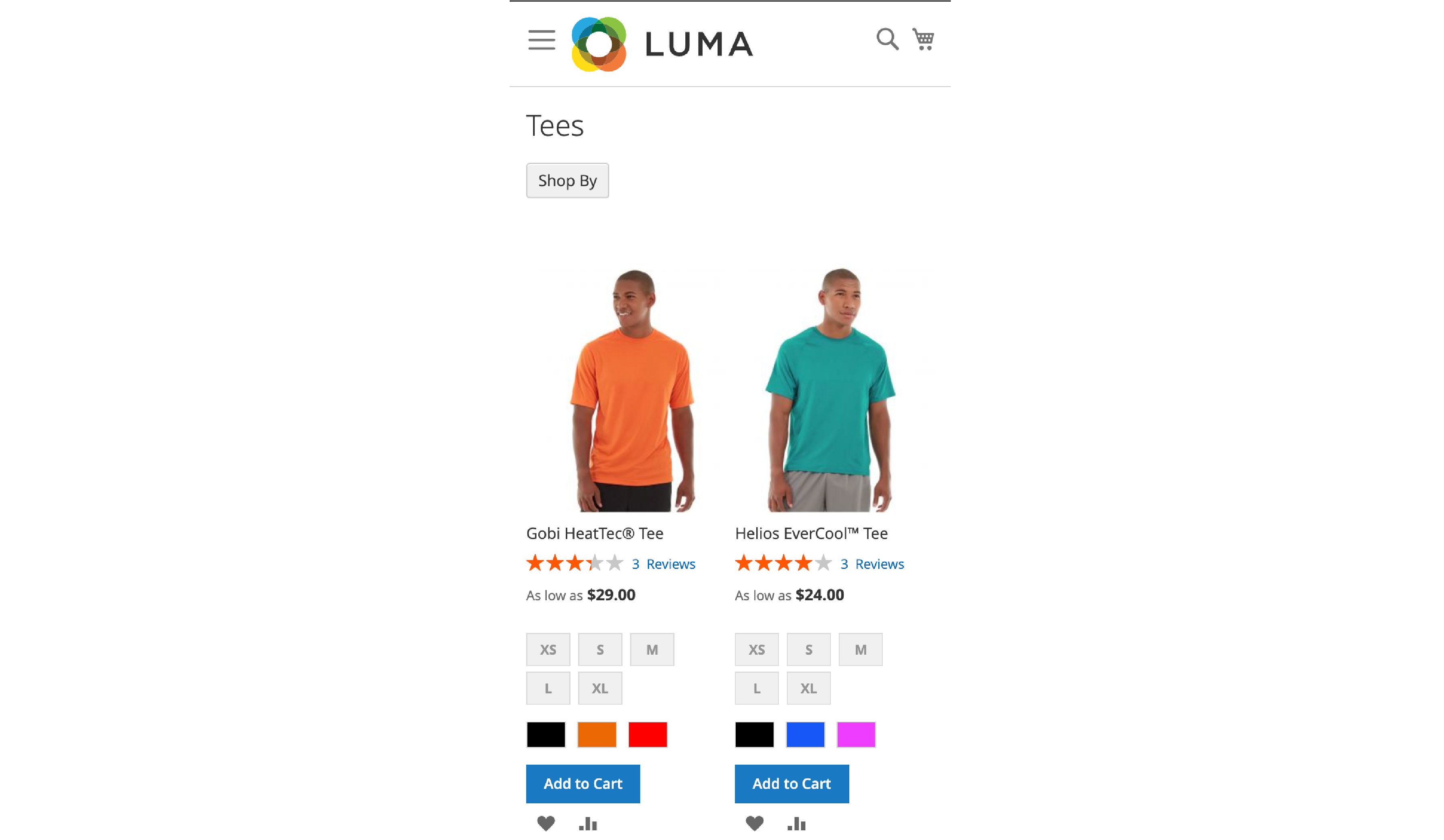The width and height of the screenshot is (1444, 840).
Task: Click the shopping cart icon
Action: 922,39
